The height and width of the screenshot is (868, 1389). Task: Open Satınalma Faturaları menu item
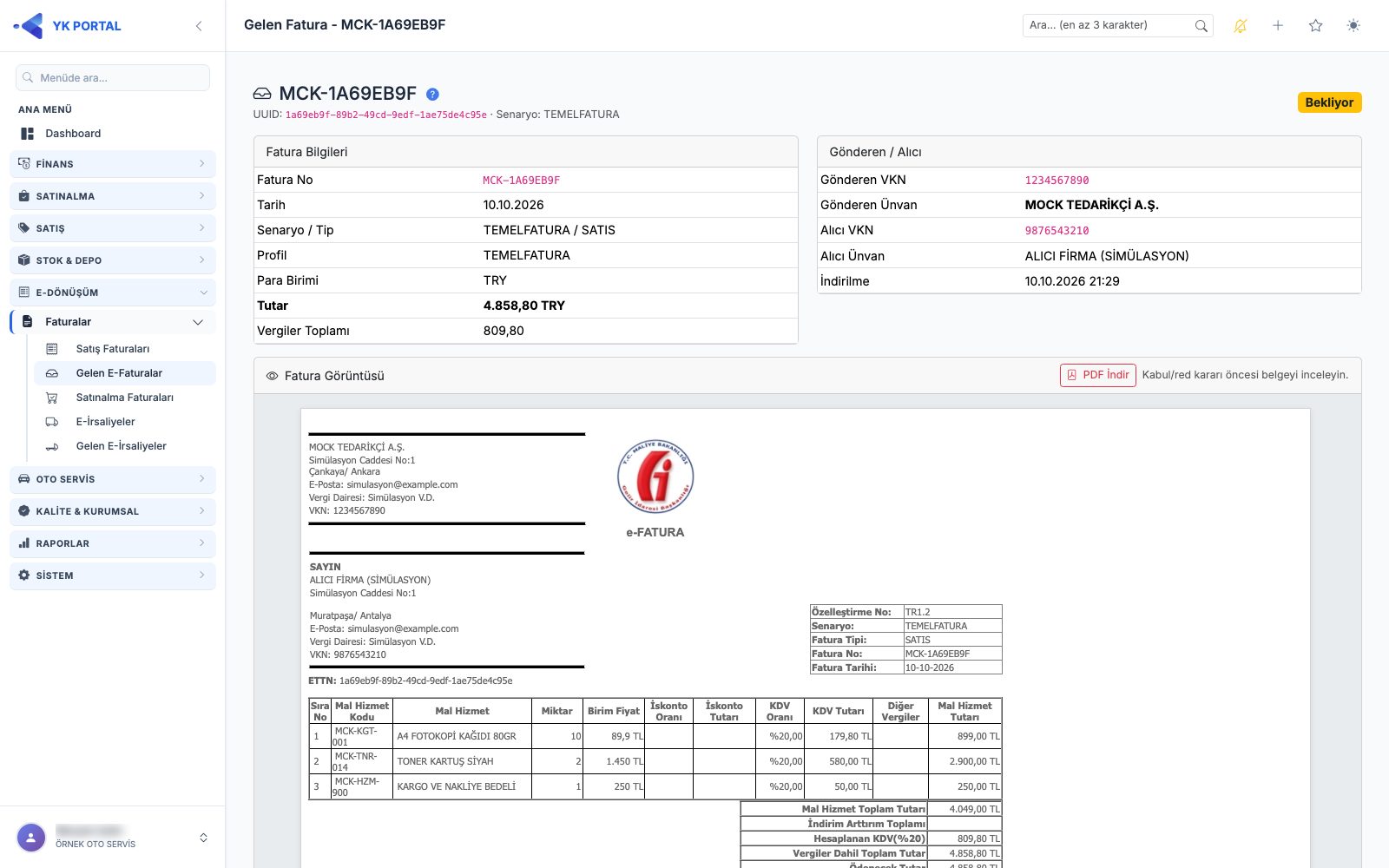point(125,398)
